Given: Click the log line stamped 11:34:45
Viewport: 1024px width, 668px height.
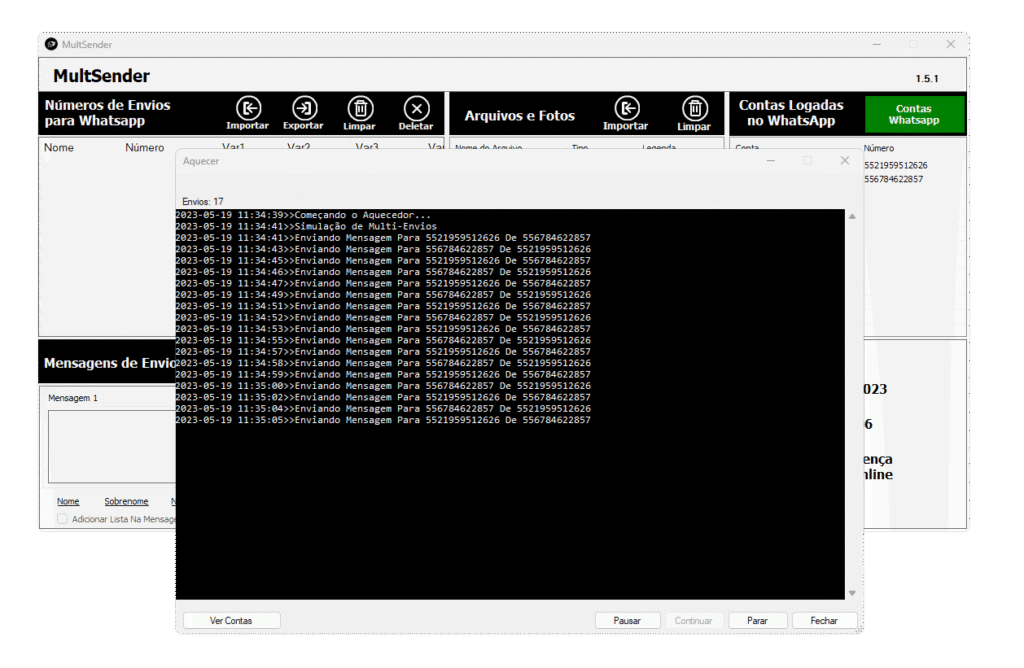Looking at the screenshot, I should pyautogui.click(x=383, y=261).
